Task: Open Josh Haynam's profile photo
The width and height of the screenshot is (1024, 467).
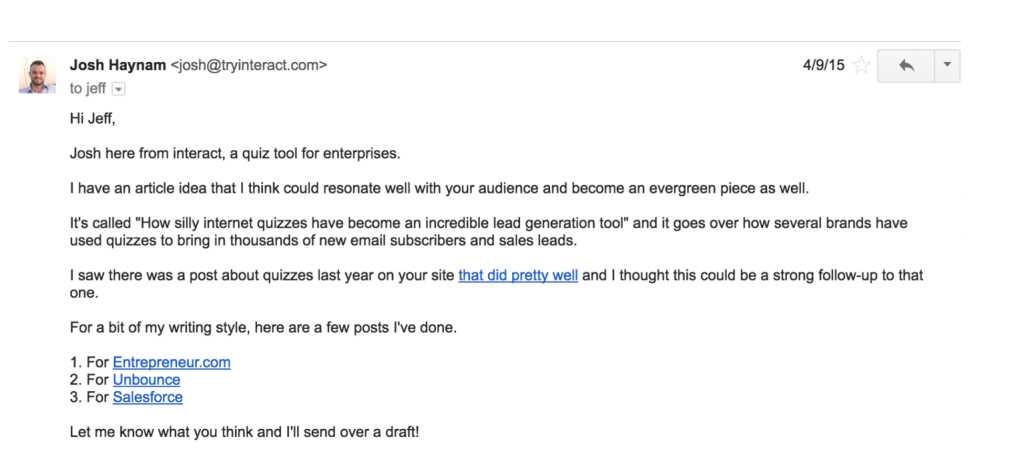Action: tap(37, 75)
